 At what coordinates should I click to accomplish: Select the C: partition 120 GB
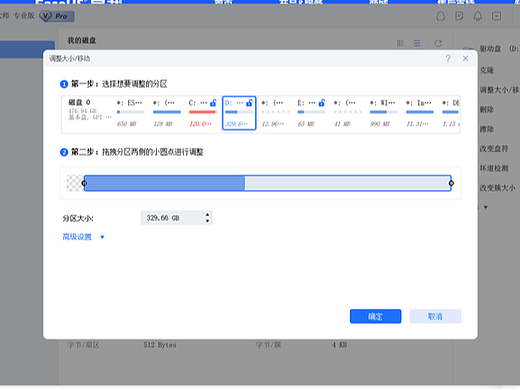pos(203,113)
